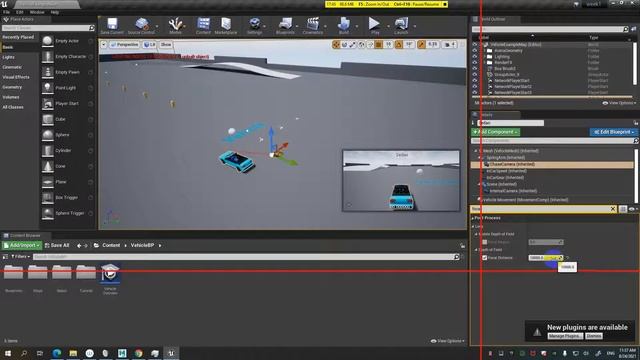Select the Lights category in Place Actors
The image size is (640, 360).
(9, 57)
